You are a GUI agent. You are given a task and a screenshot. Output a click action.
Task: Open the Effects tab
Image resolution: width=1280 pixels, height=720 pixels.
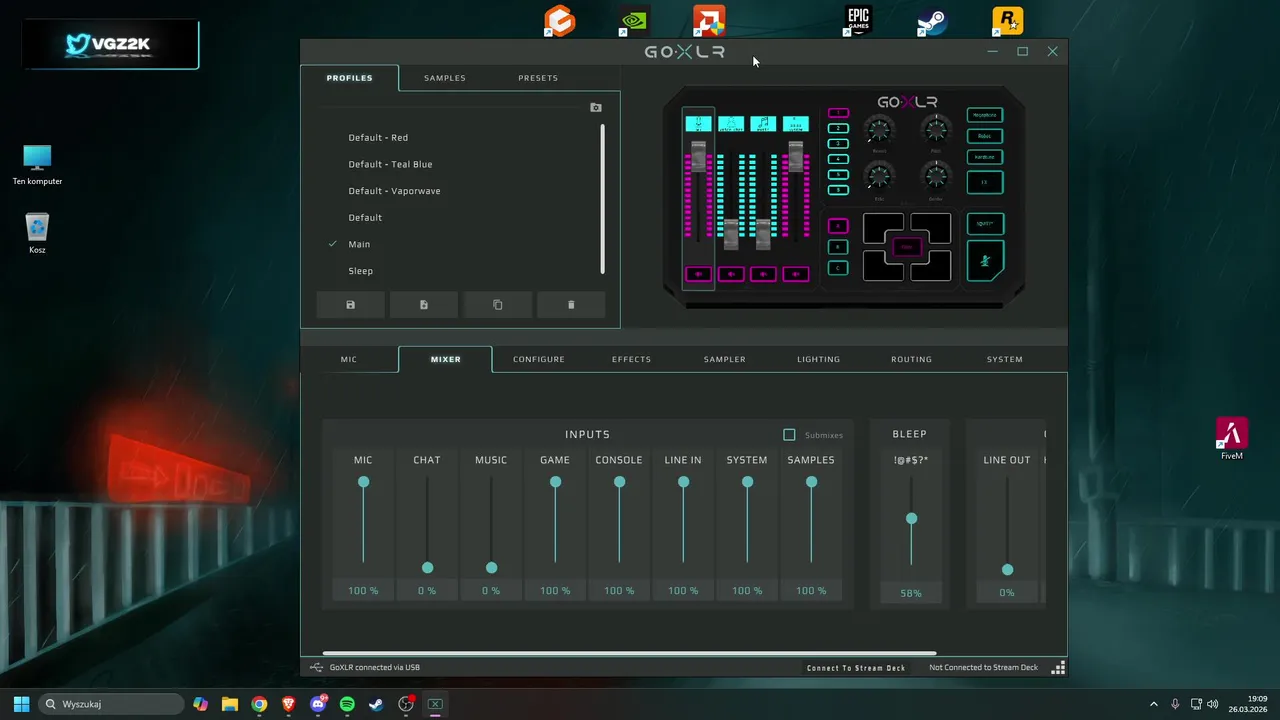pos(631,359)
